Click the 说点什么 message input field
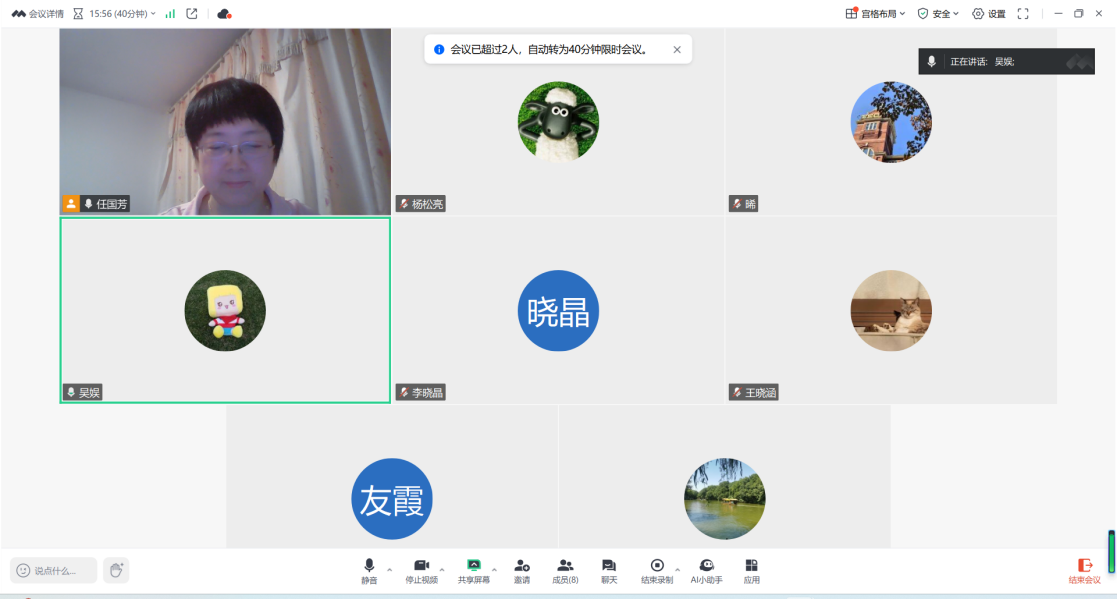Viewport: 1117px width, 599px height. point(53,571)
